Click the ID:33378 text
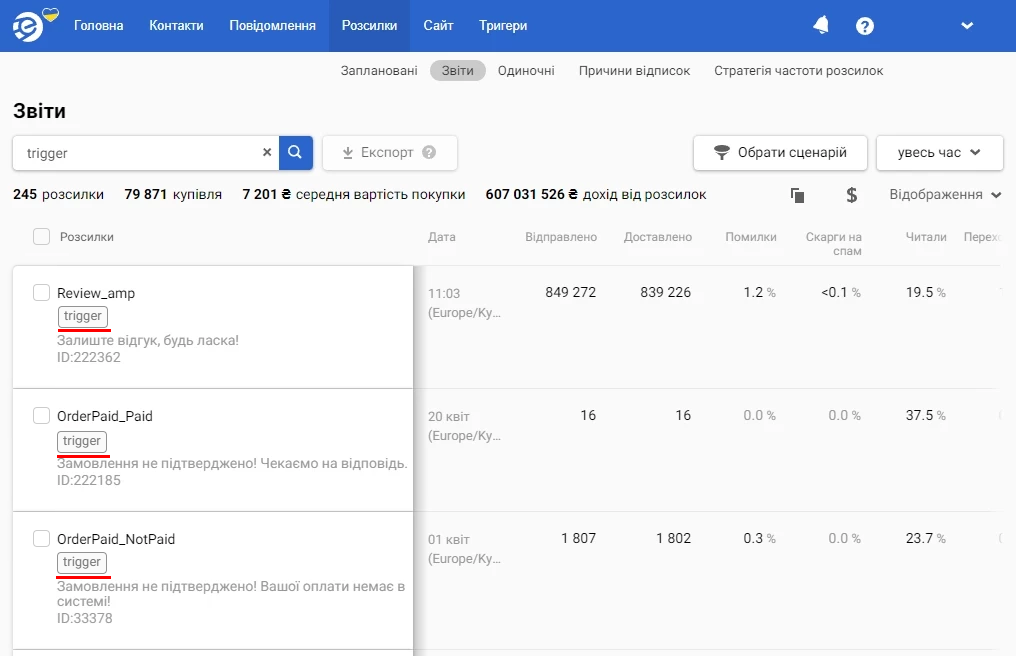1016x656 pixels. [85, 618]
